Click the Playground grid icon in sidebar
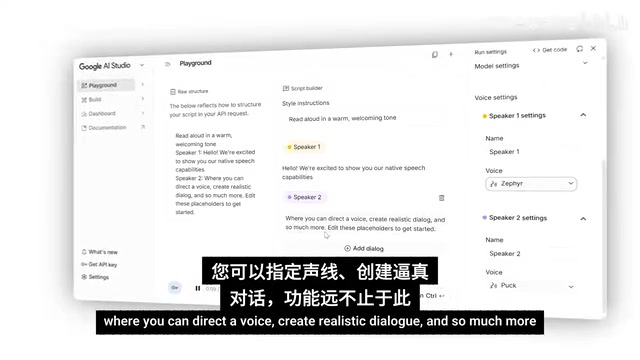The height and width of the screenshot is (360, 640). coord(84,85)
